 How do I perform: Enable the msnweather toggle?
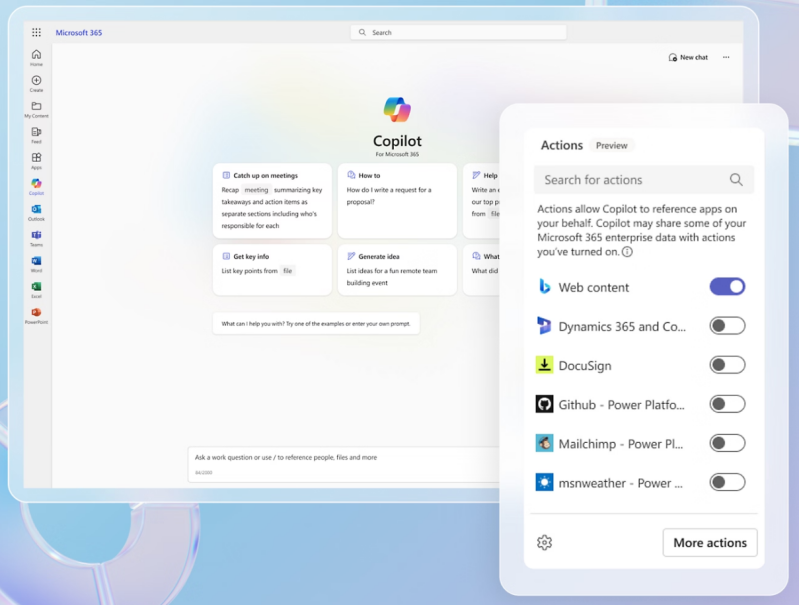pos(727,482)
